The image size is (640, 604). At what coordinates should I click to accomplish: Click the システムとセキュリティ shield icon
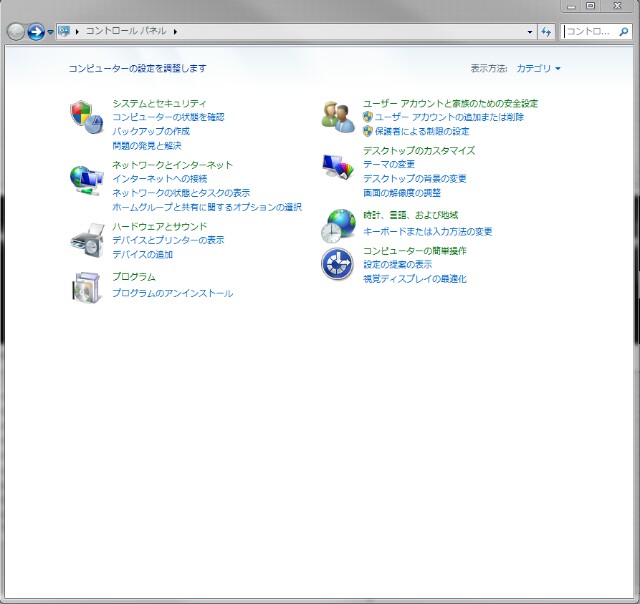point(86,116)
